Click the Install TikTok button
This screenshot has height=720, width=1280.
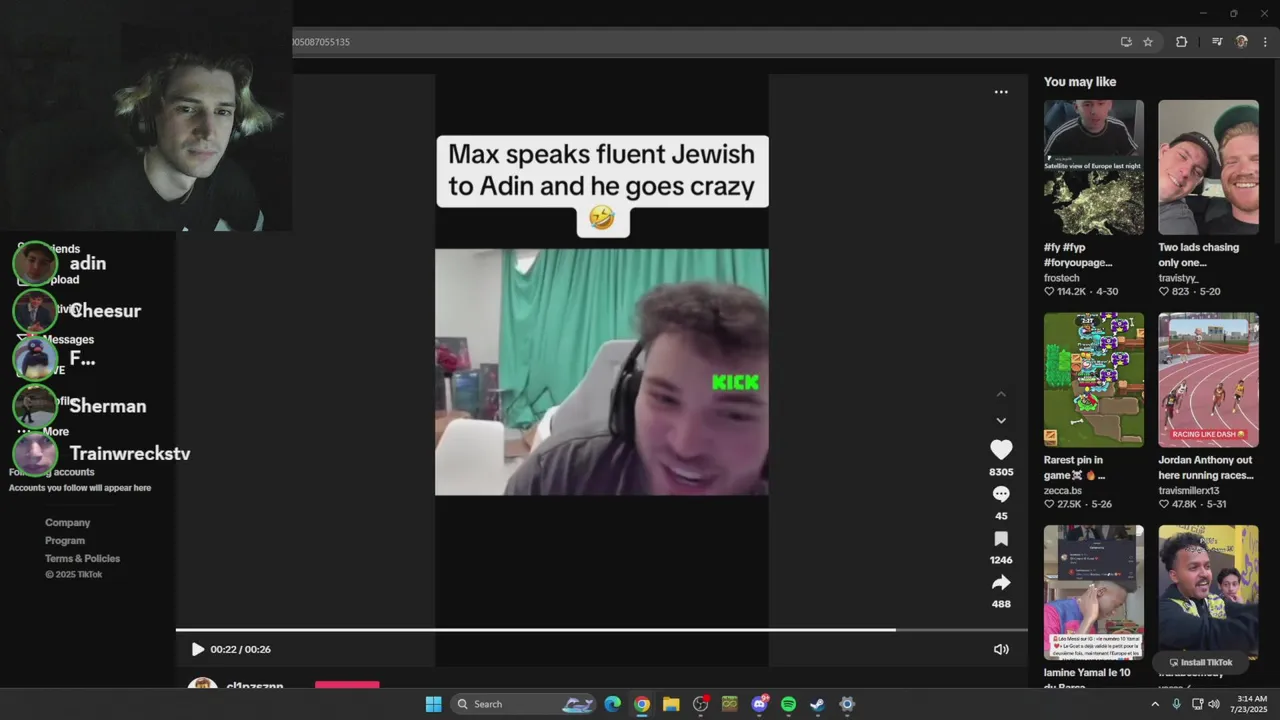click(1201, 662)
